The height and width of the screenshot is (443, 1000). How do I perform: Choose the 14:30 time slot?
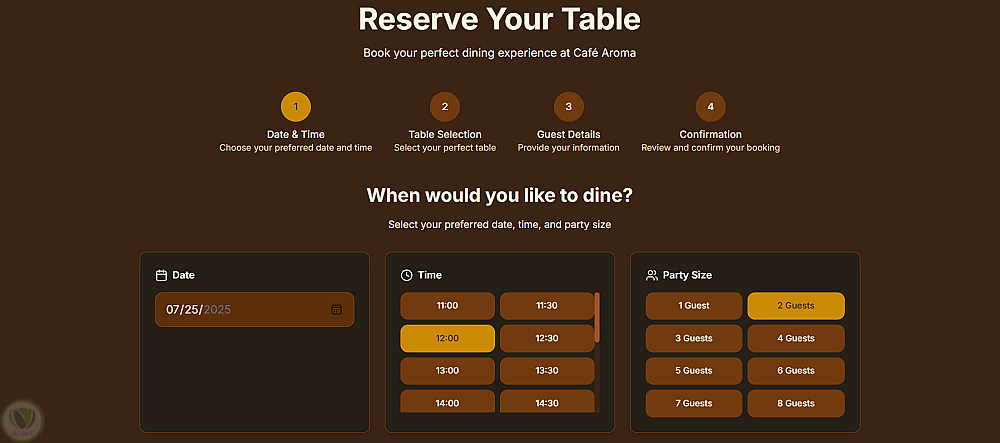pyautogui.click(x=546, y=403)
